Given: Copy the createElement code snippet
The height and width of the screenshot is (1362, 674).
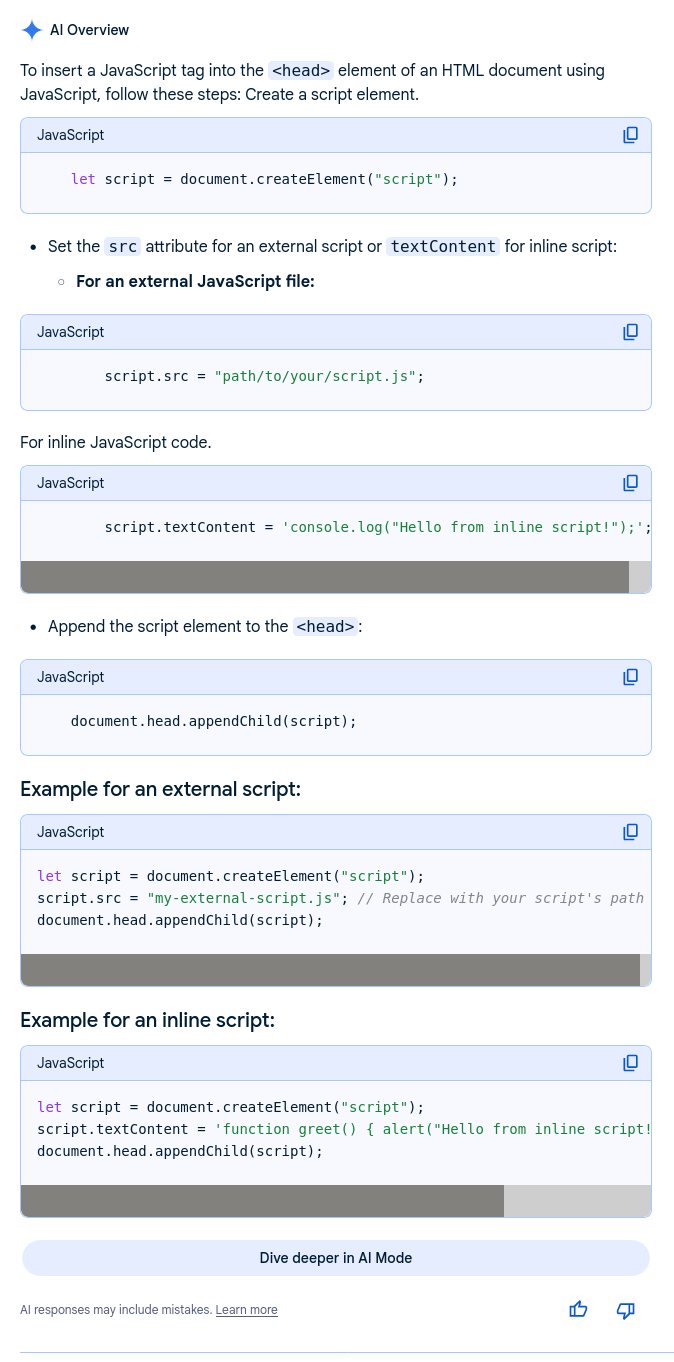Looking at the screenshot, I should 630,135.
